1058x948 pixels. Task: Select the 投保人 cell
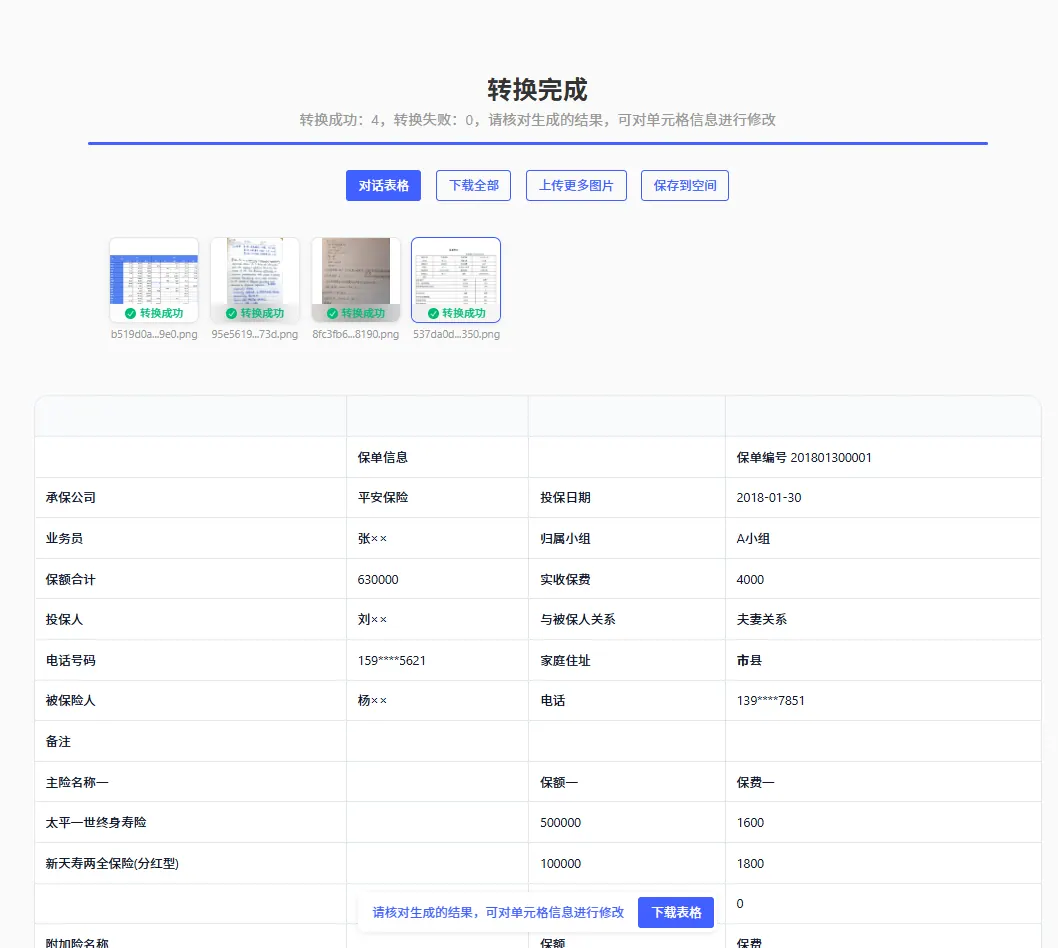tap(191, 619)
